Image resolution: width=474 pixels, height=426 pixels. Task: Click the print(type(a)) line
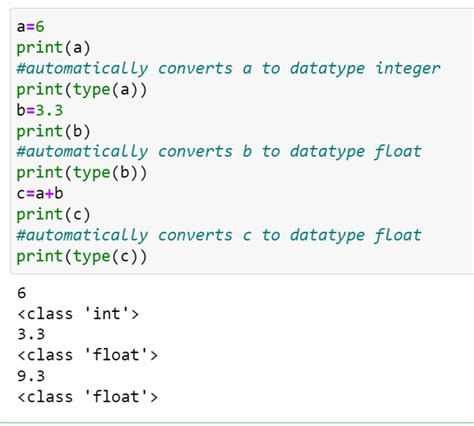click(x=82, y=90)
